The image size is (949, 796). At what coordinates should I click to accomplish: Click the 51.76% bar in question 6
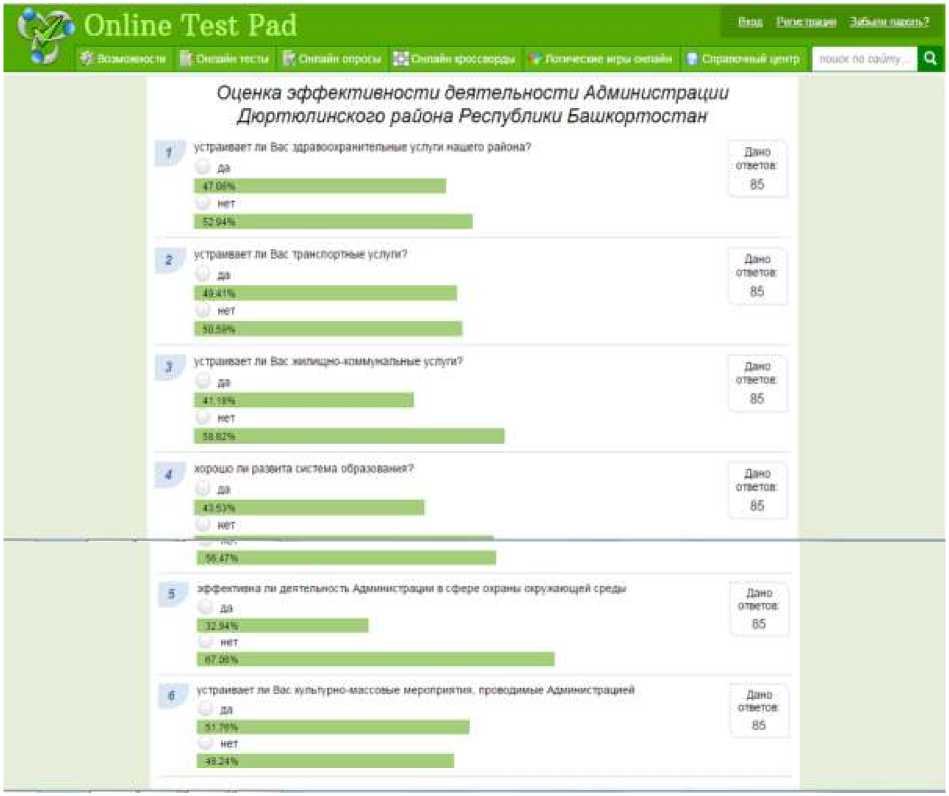click(333, 727)
